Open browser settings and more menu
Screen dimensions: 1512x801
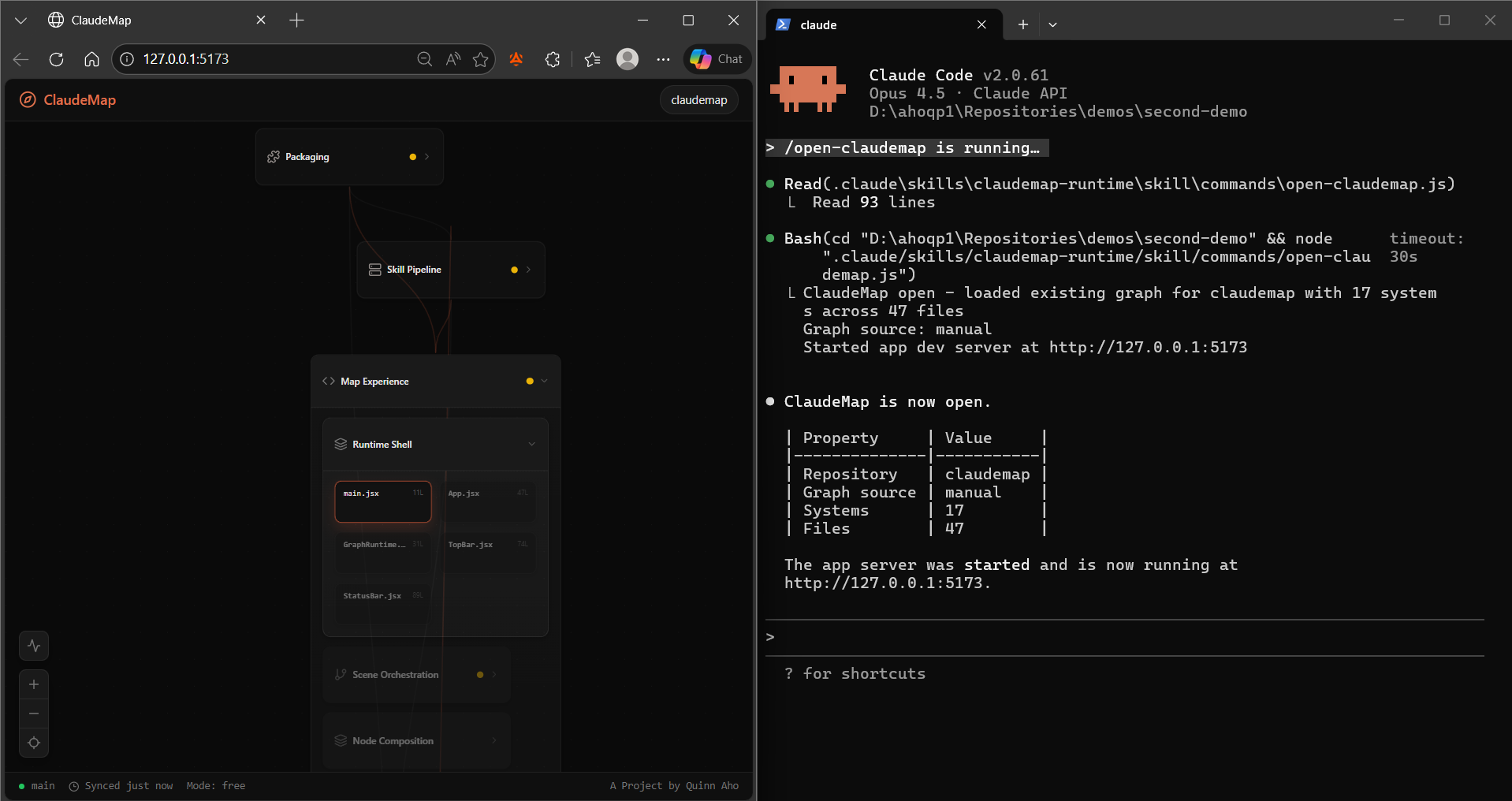click(x=663, y=59)
